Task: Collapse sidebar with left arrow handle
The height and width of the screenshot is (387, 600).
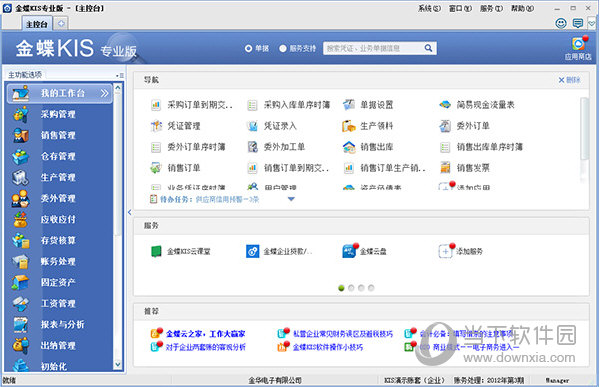Action: [130, 212]
